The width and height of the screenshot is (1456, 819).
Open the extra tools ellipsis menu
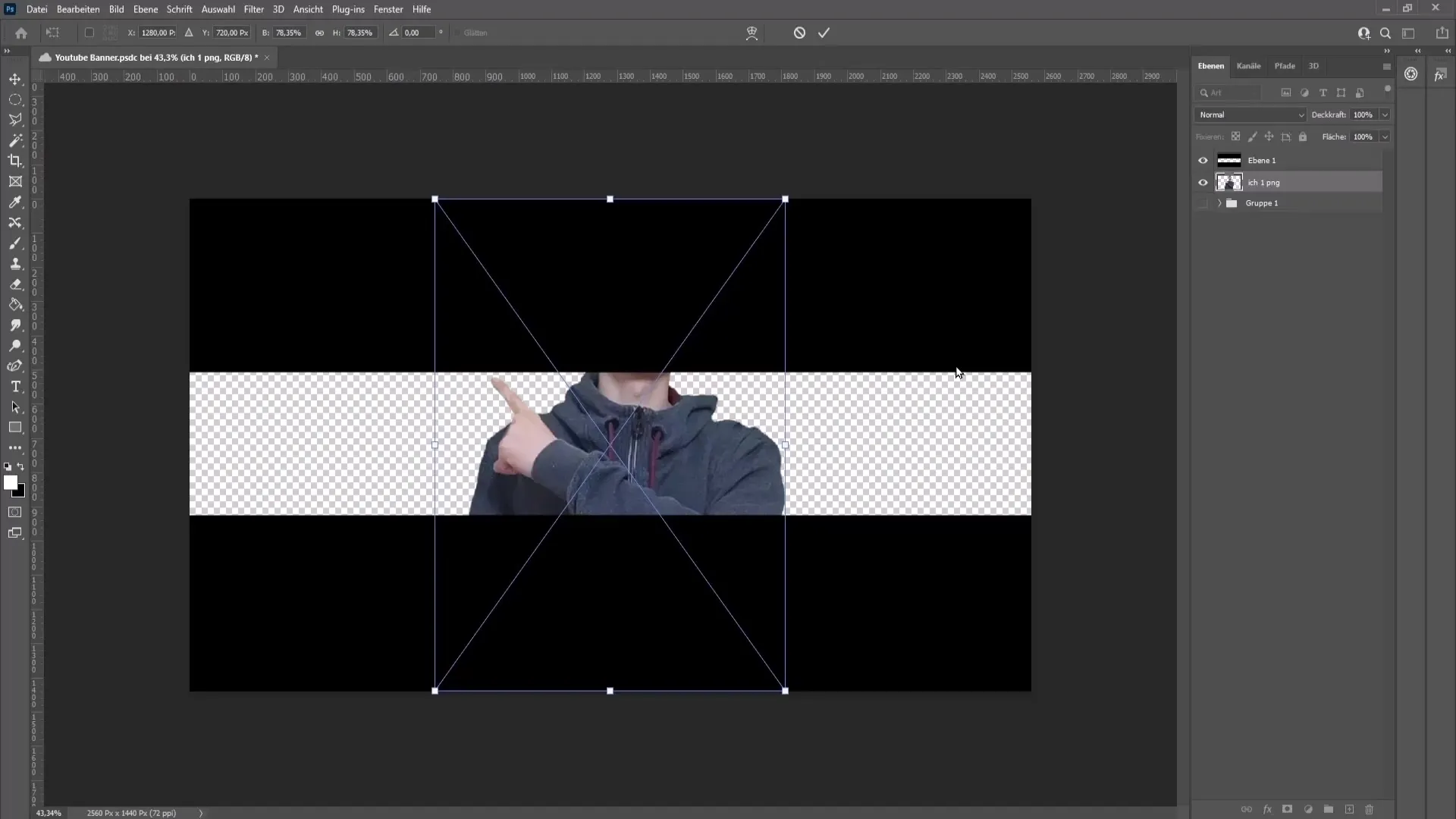pyautogui.click(x=15, y=448)
